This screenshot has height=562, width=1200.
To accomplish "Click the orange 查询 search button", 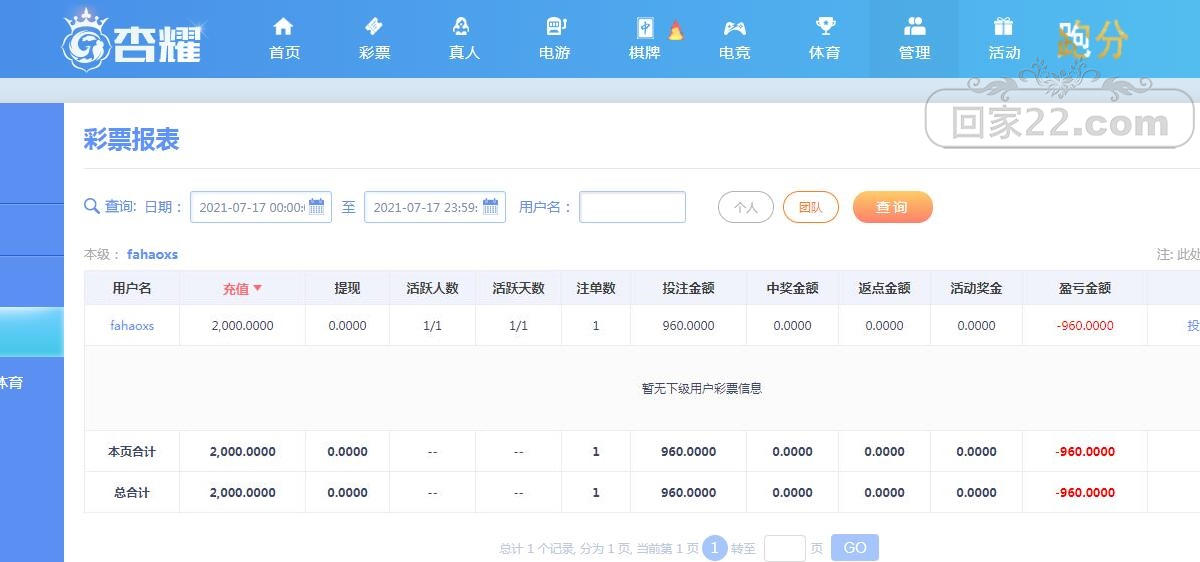I will [893, 207].
